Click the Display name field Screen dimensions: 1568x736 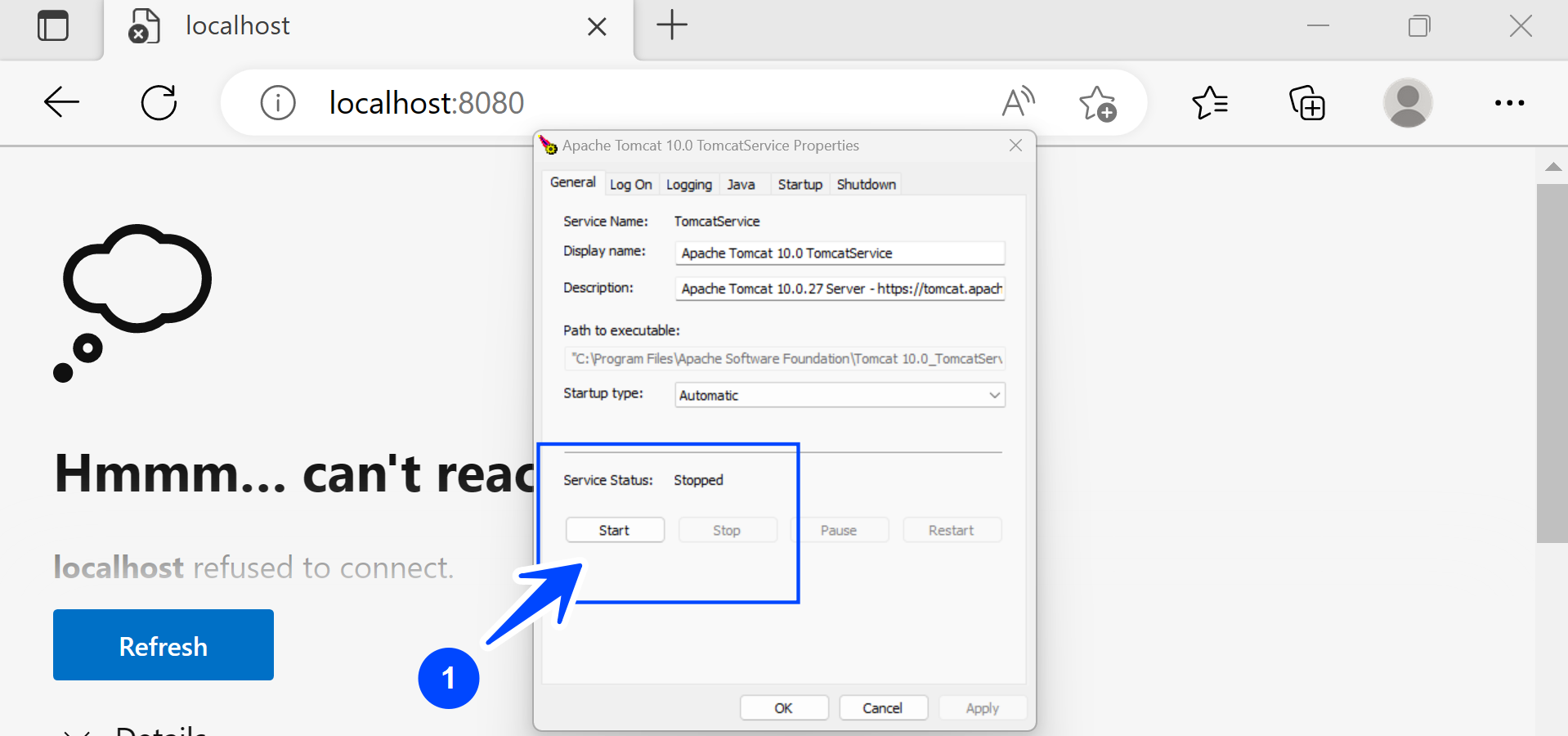click(x=840, y=254)
